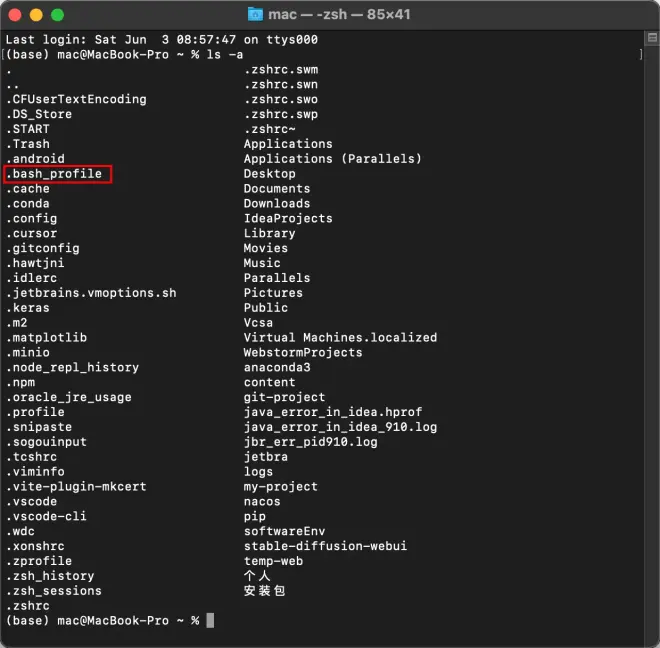This screenshot has width=660, height=648.
Task: Click the yellow minimize window button
Action: point(36,15)
